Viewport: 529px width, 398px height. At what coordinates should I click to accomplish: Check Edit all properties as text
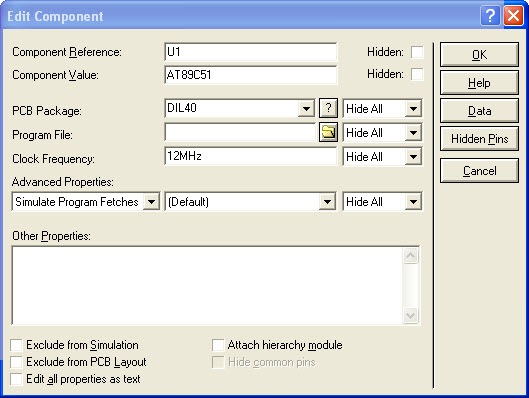pos(16,379)
